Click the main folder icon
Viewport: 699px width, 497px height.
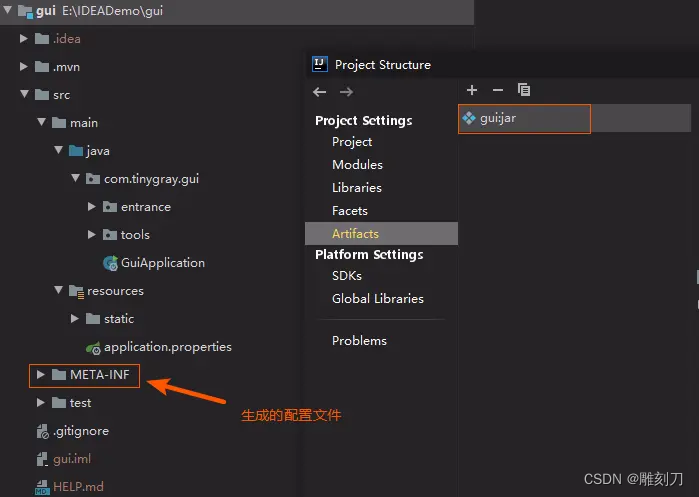pyautogui.click(x=59, y=123)
